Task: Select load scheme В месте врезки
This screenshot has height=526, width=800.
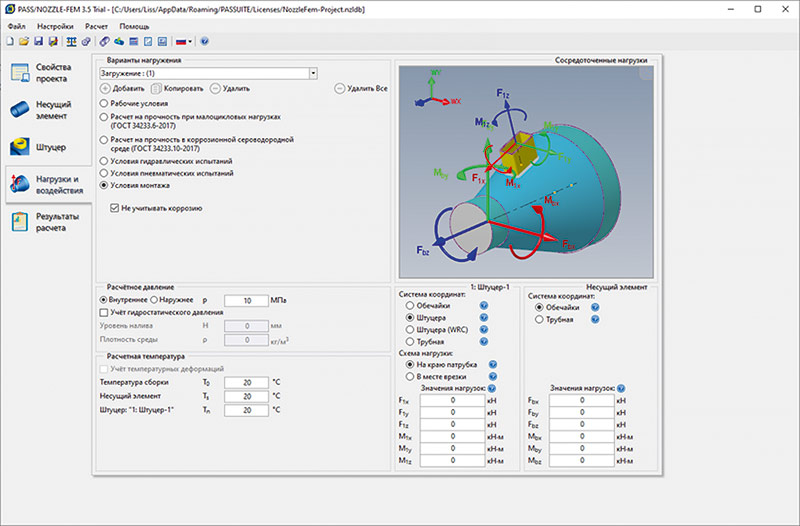Action: 410,377
